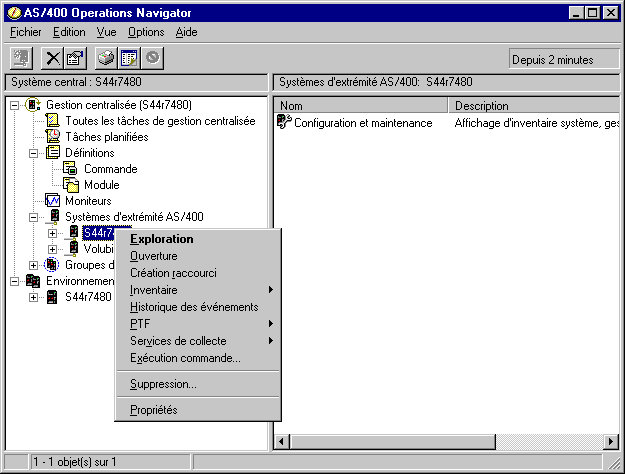Sort by the Nom column header

pyautogui.click(x=361, y=106)
